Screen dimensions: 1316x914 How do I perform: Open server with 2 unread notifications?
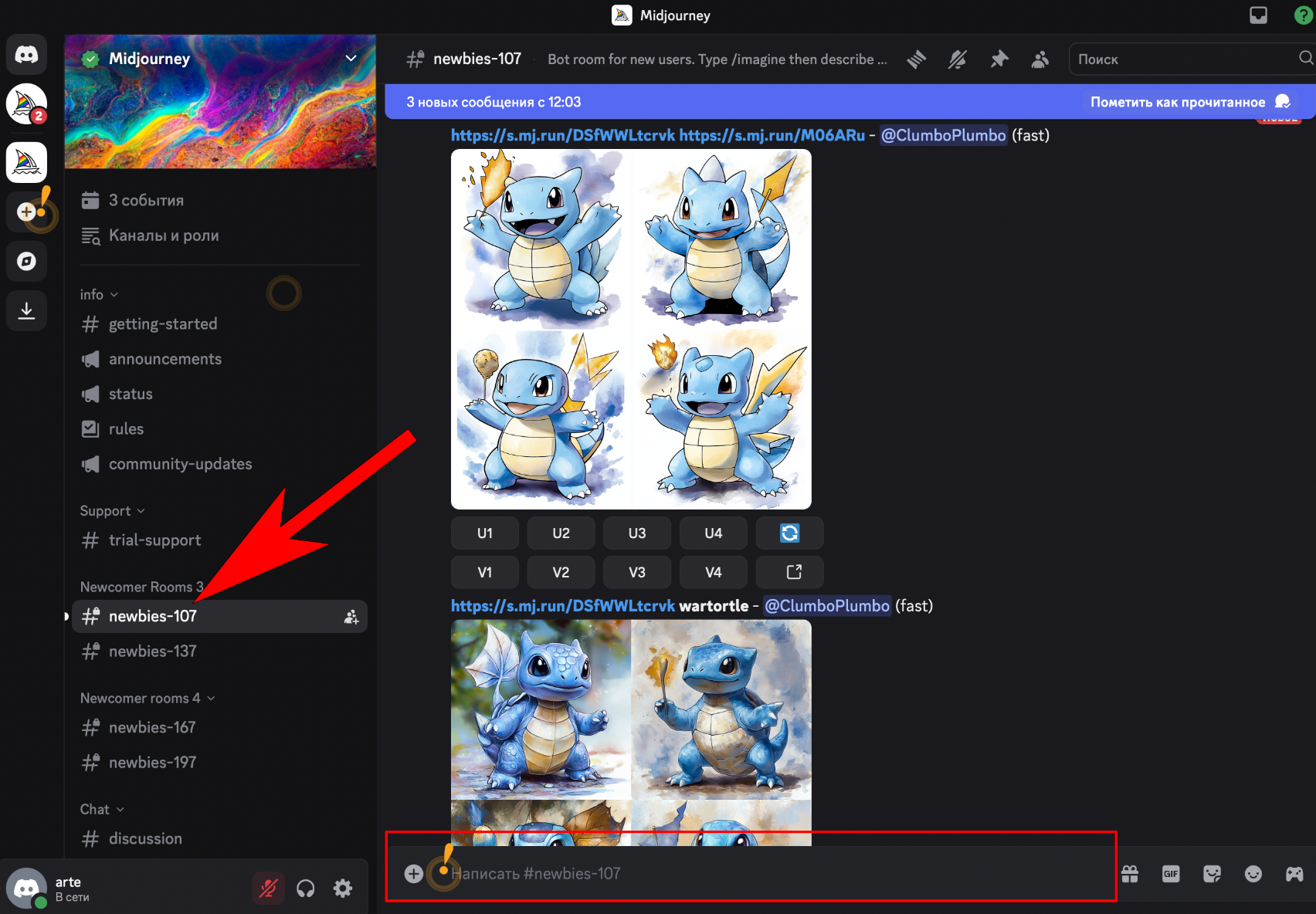coord(27,104)
